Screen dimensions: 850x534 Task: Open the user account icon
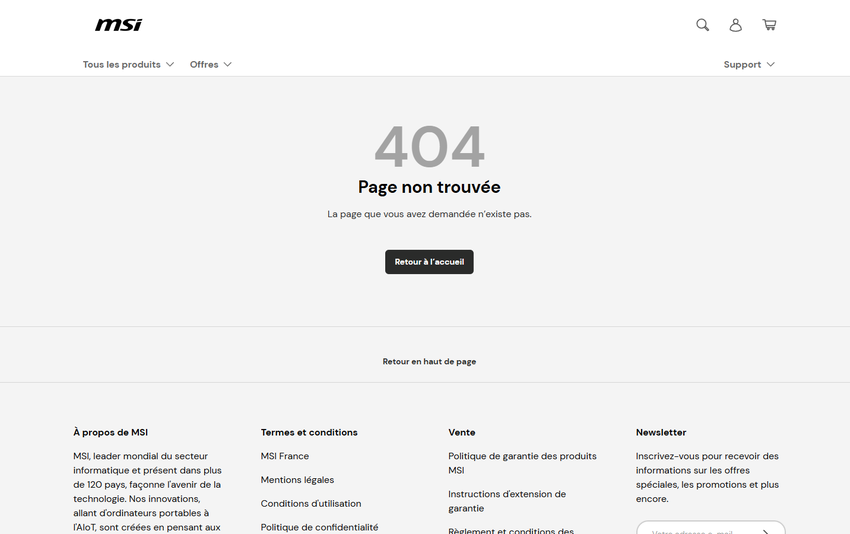[735, 25]
